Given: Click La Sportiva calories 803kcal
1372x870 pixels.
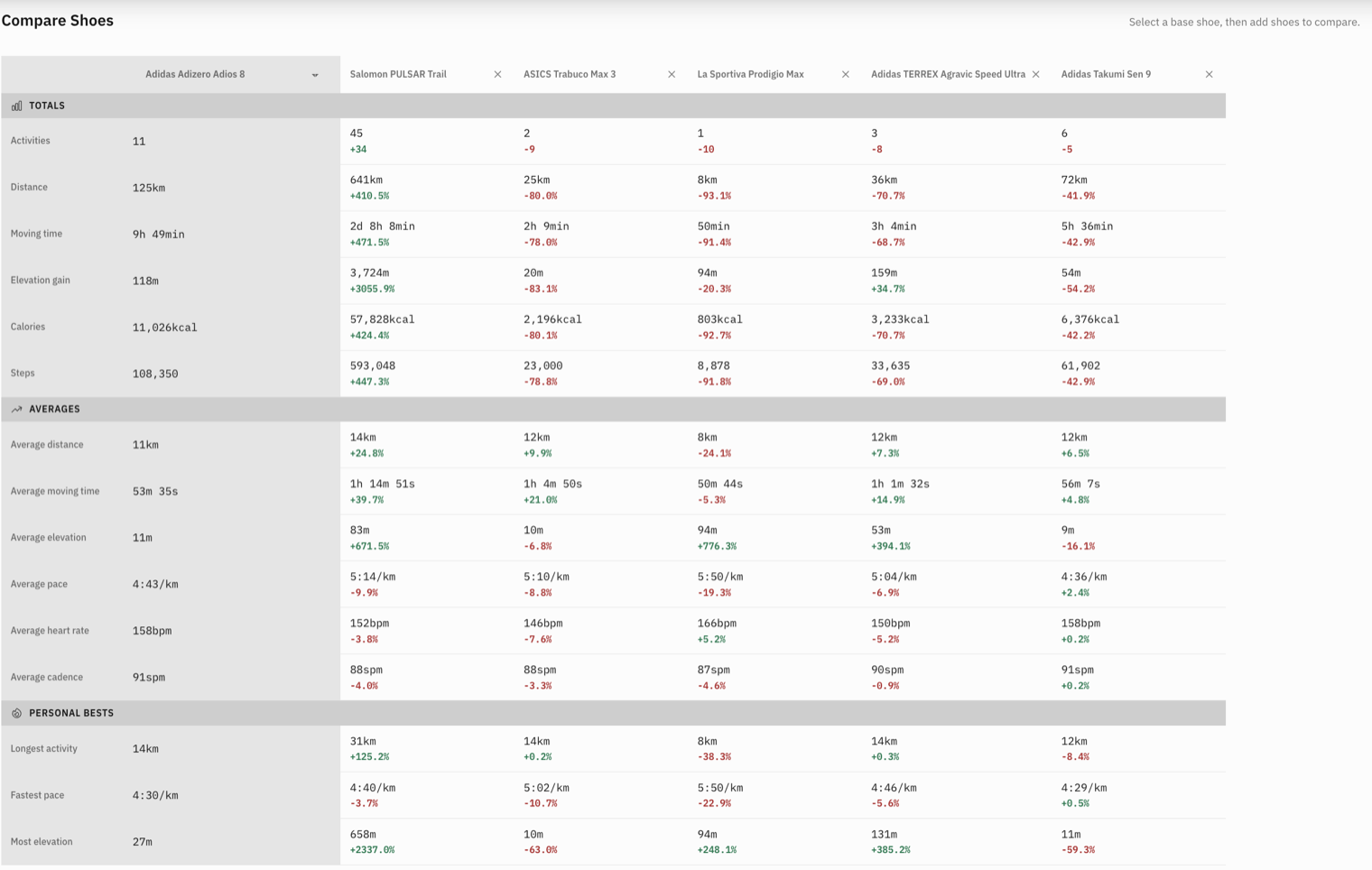Looking at the screenshot, I should coord(719,319).
